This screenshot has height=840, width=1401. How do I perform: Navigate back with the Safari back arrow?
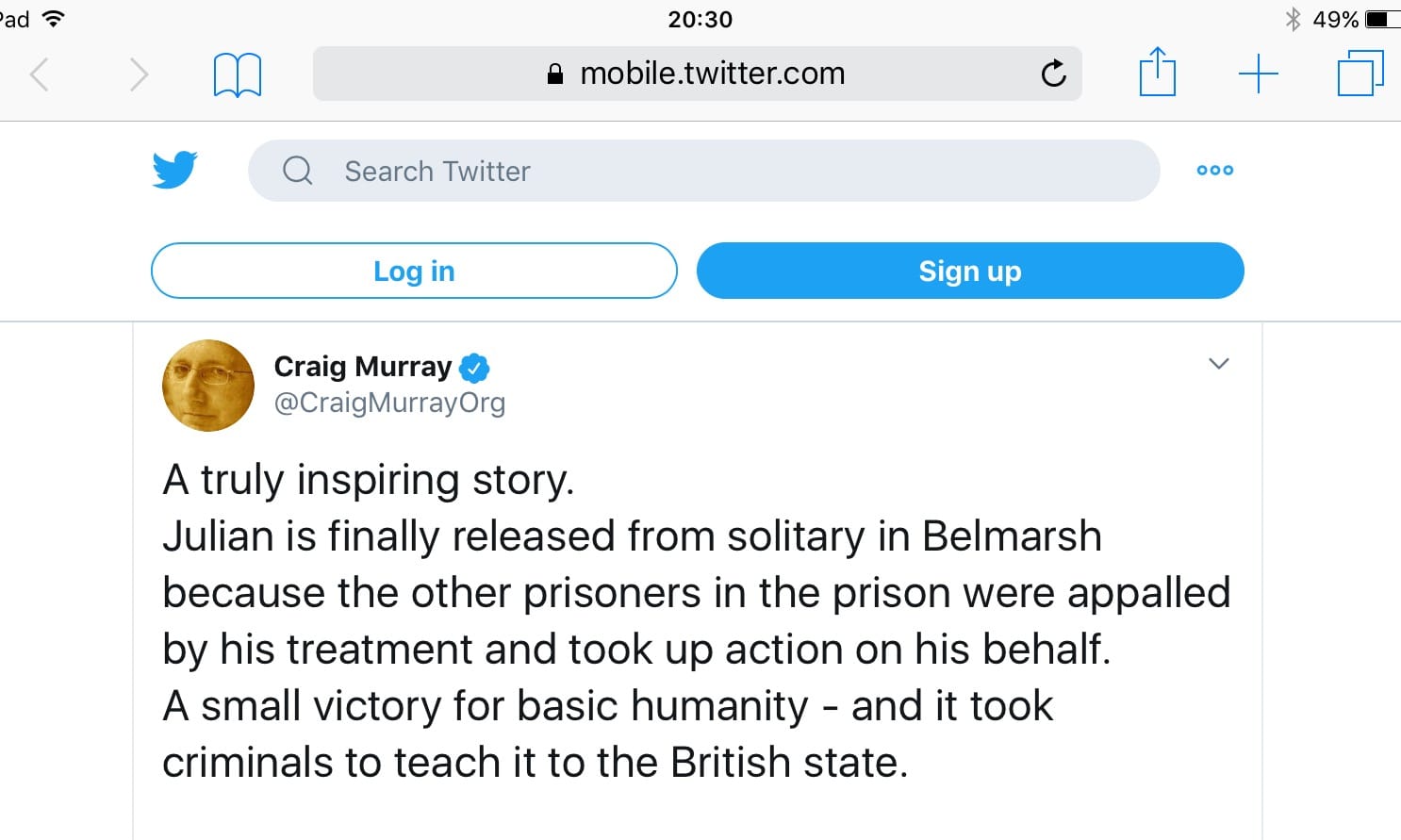[x=40, y=73]
